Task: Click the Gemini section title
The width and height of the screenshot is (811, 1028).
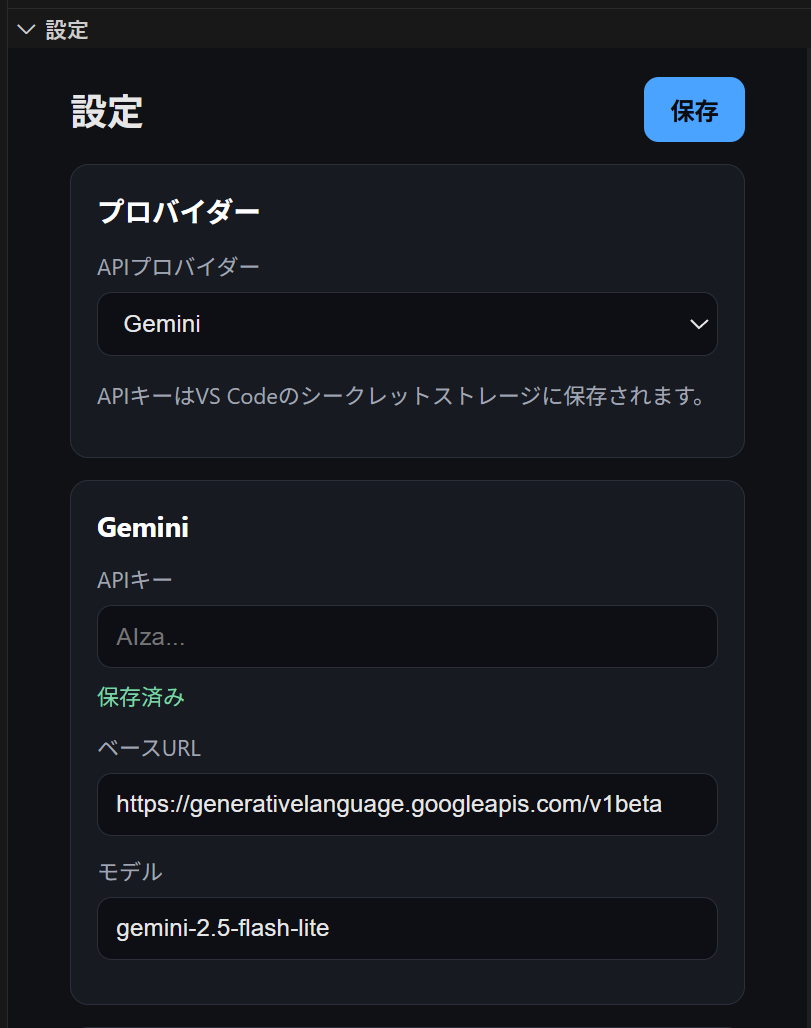Action: [143, 527]
